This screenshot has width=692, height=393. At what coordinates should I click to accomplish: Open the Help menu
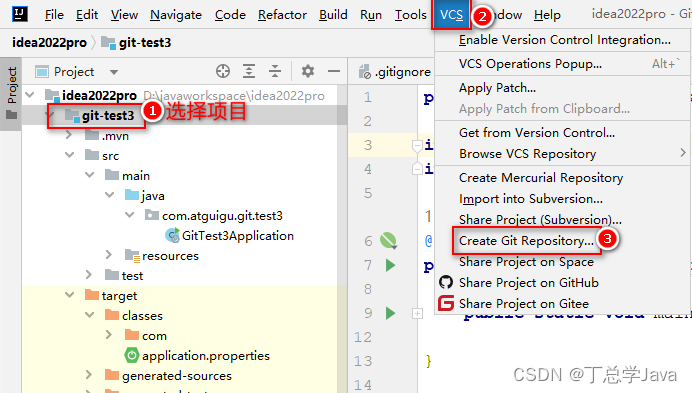547,15
